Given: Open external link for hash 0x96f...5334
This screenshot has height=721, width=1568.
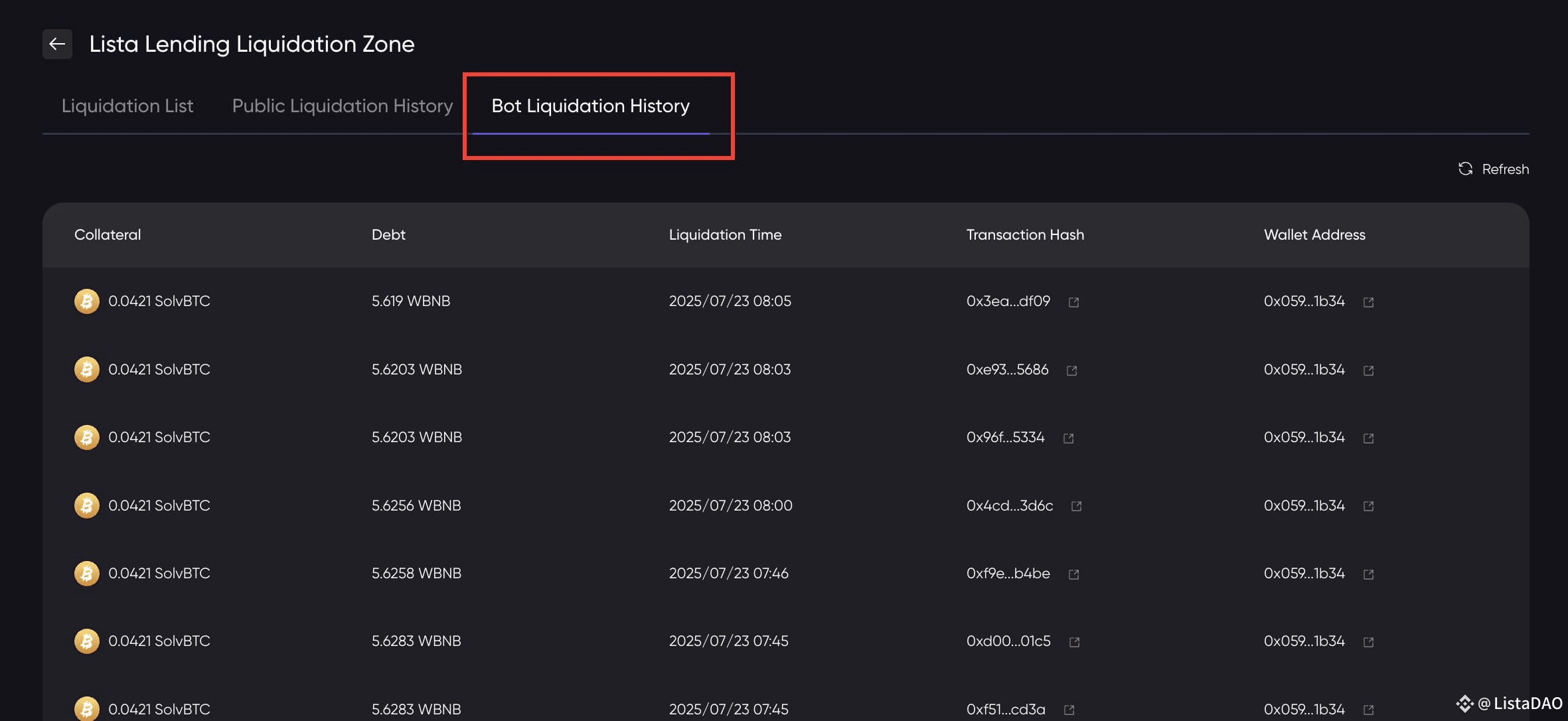Looking at the screenshot, I should click(1068, 438).
